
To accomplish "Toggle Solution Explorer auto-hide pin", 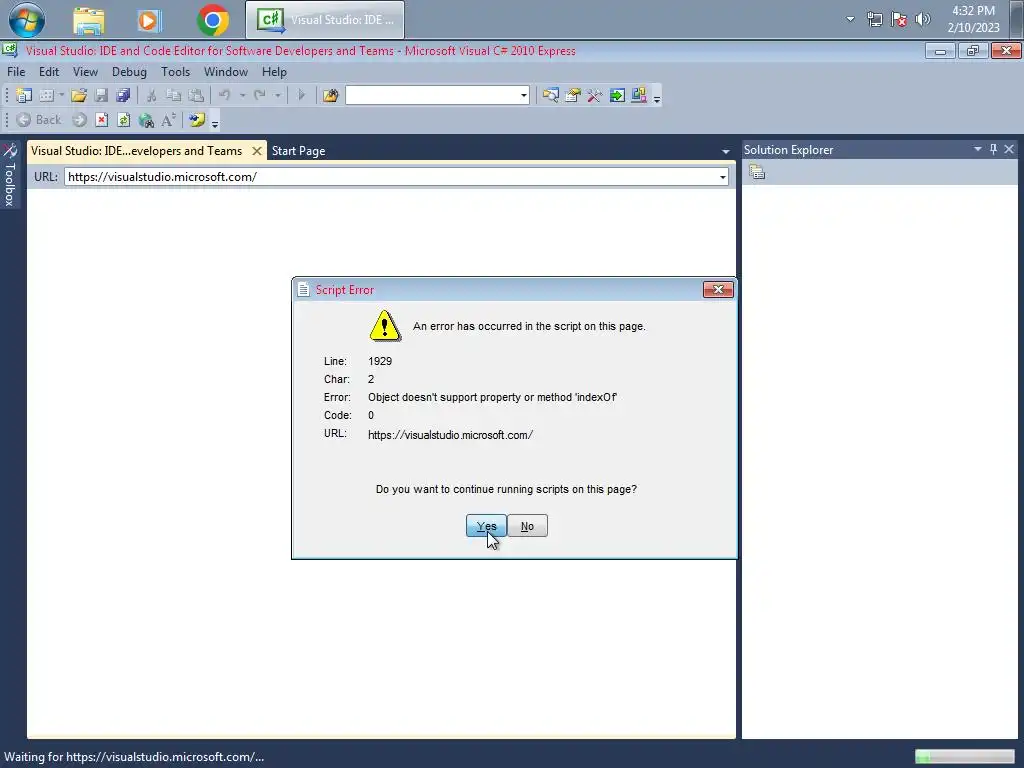I will (993, 150).
